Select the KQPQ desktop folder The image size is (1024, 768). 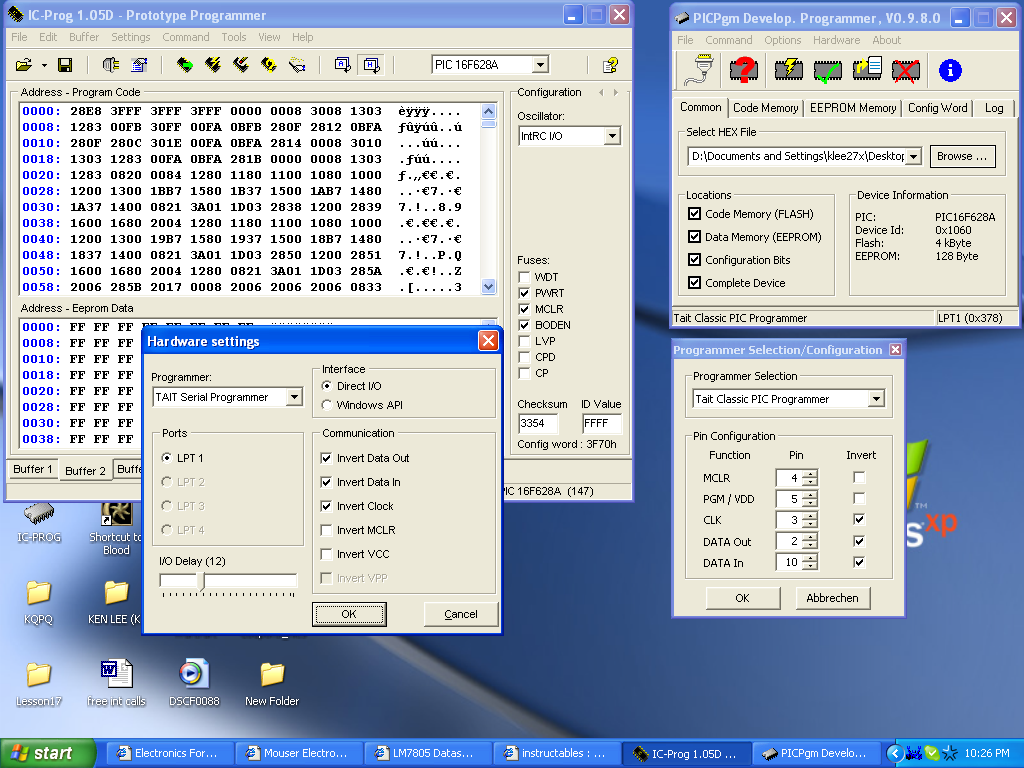tap(39, 601)
